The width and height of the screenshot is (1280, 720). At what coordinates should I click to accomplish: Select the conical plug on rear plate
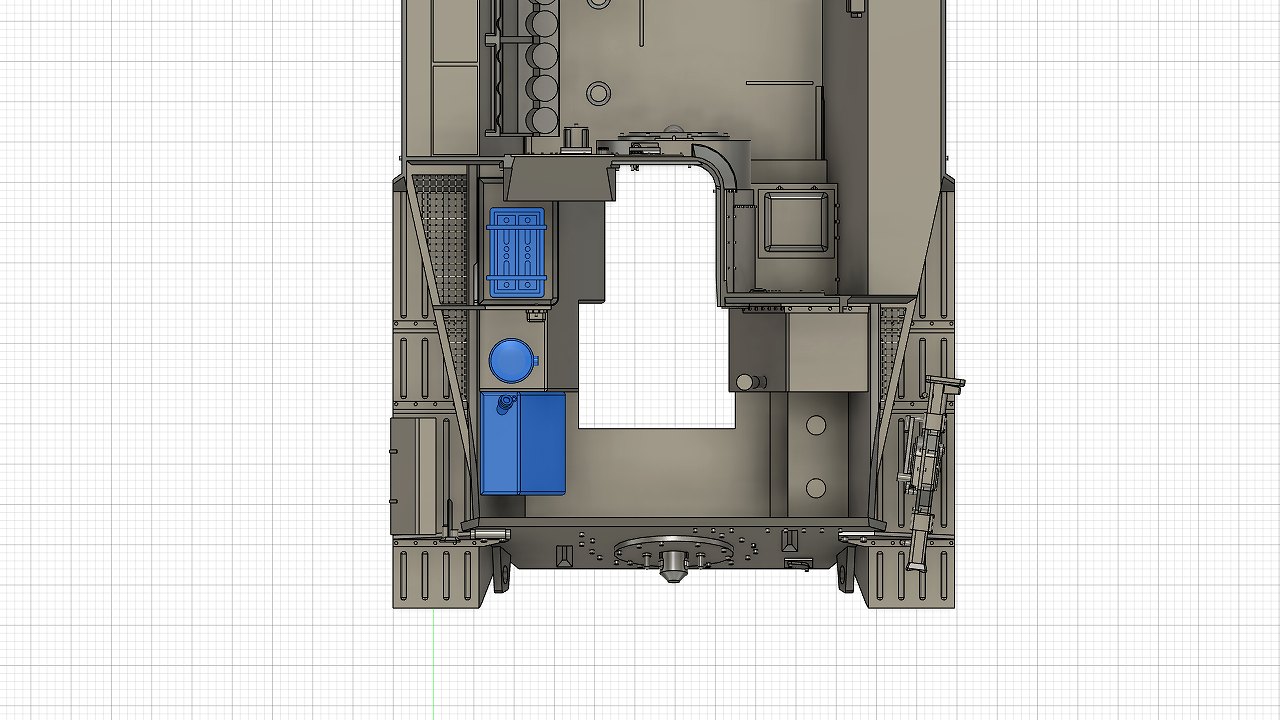(672, 567)
